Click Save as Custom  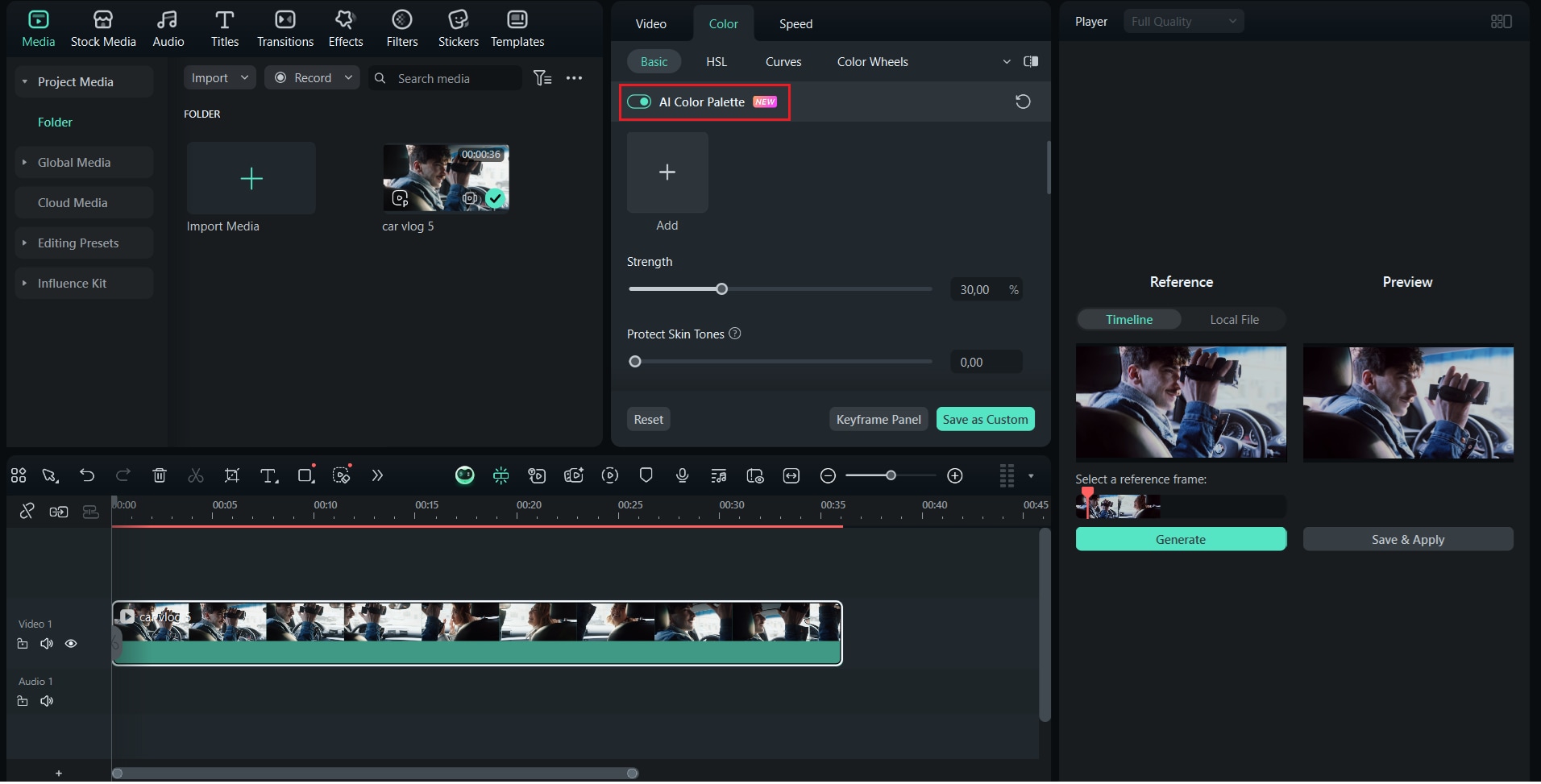tap(986, 419)
